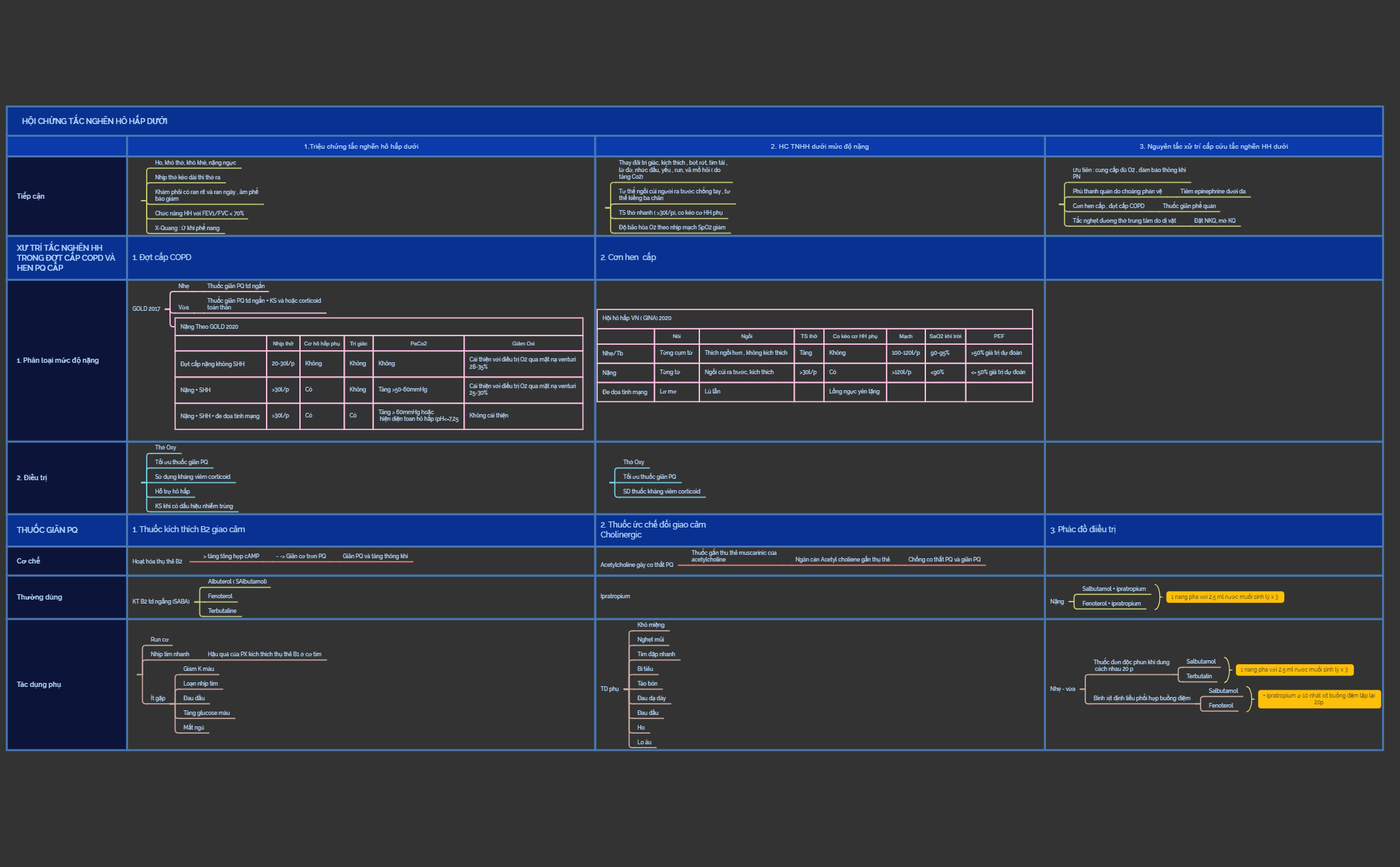Select the "Albuterol ( SAlbutamol)" node
1400x867 pixels.
click(x=237, y=582)
